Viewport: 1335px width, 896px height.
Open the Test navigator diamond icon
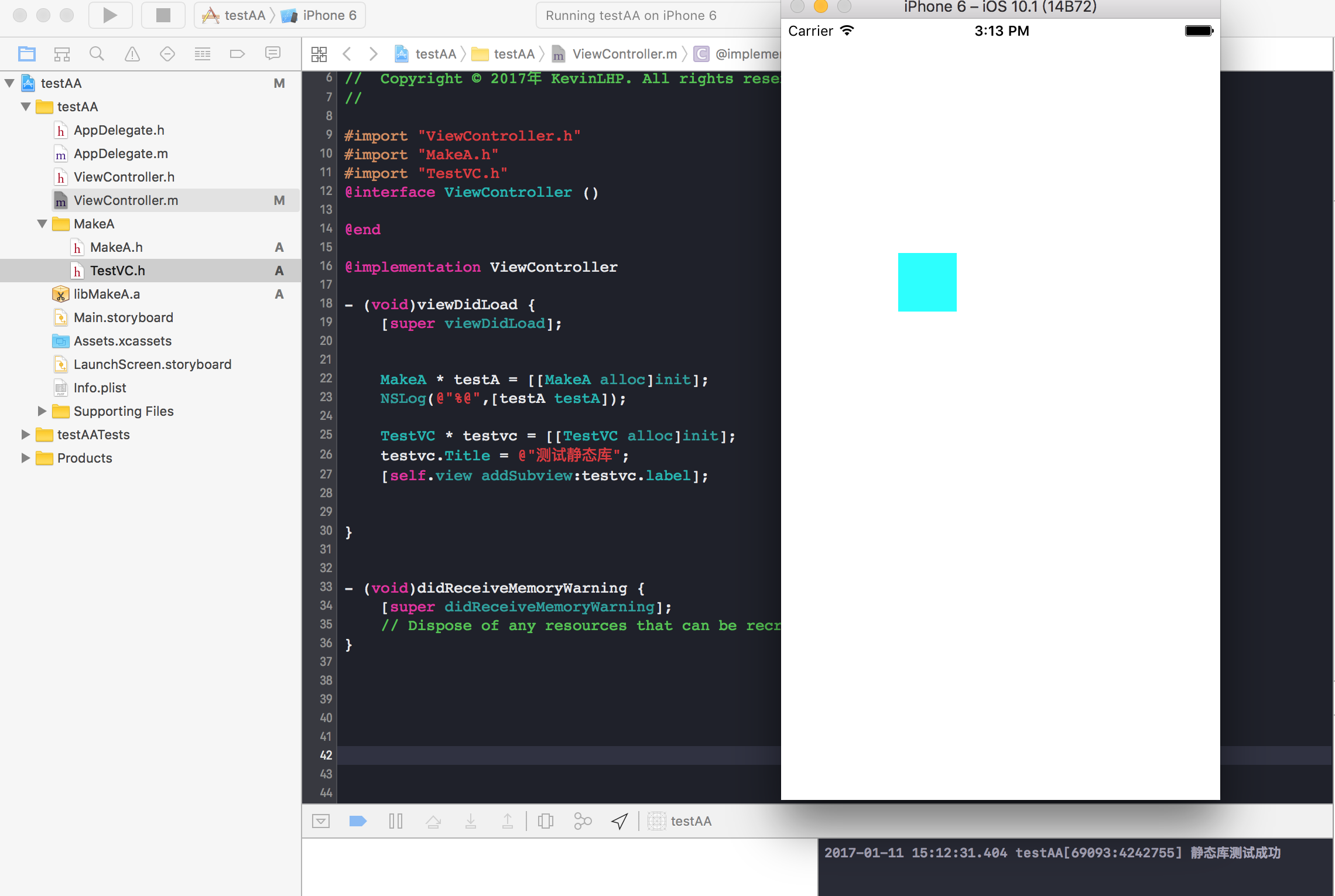[167, 54]
